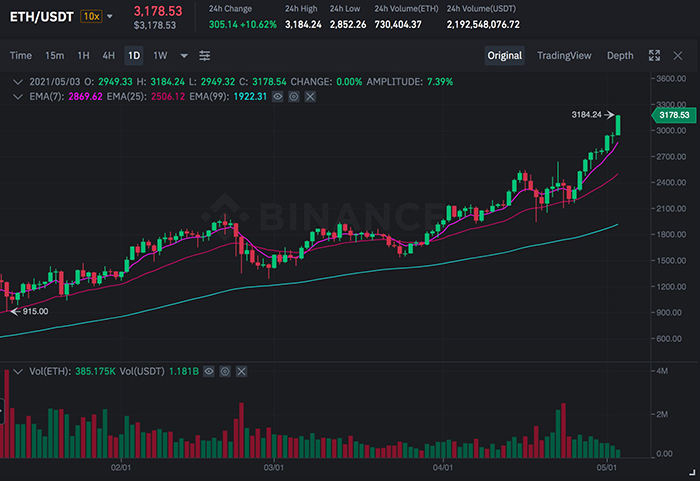The width and height of the screenshot is (700, 481).
Task: Select the 4H interval
Action: coord(108,55)
